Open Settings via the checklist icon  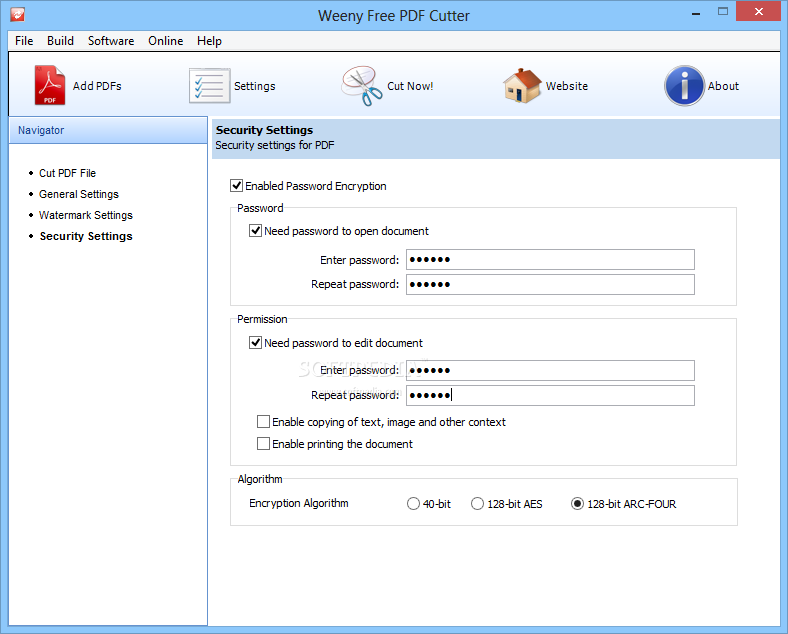pyautogui.click(x=210, y=86)
